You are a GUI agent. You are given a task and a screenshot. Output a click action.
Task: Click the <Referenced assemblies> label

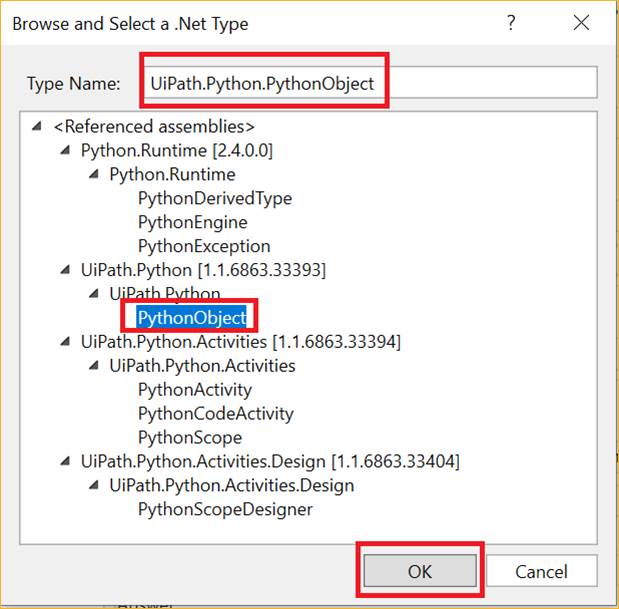[154, 126]
